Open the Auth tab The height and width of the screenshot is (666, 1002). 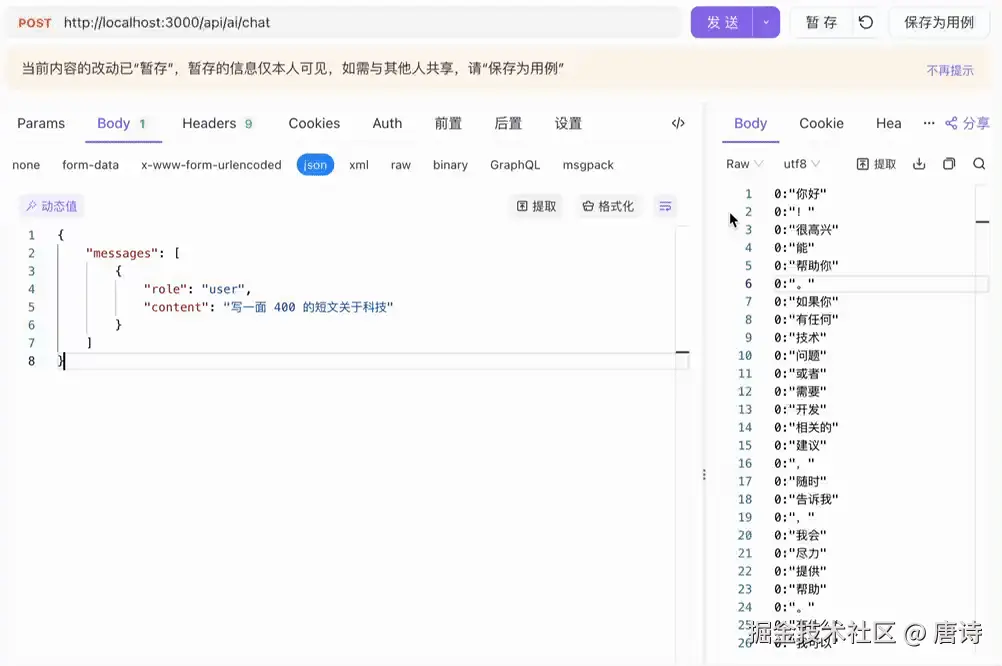387,123
